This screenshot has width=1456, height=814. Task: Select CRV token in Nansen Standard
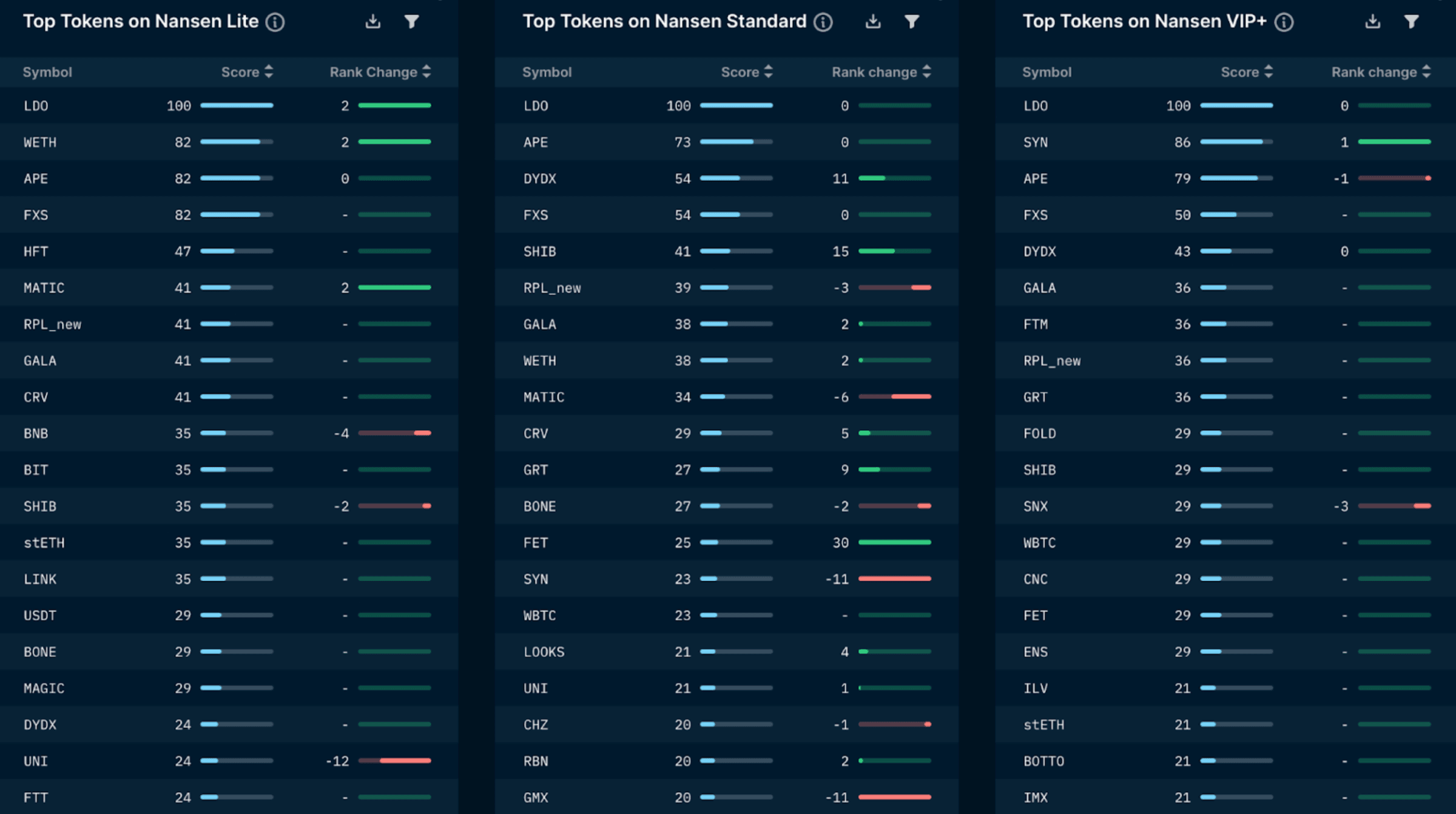(x=536, y=434)
